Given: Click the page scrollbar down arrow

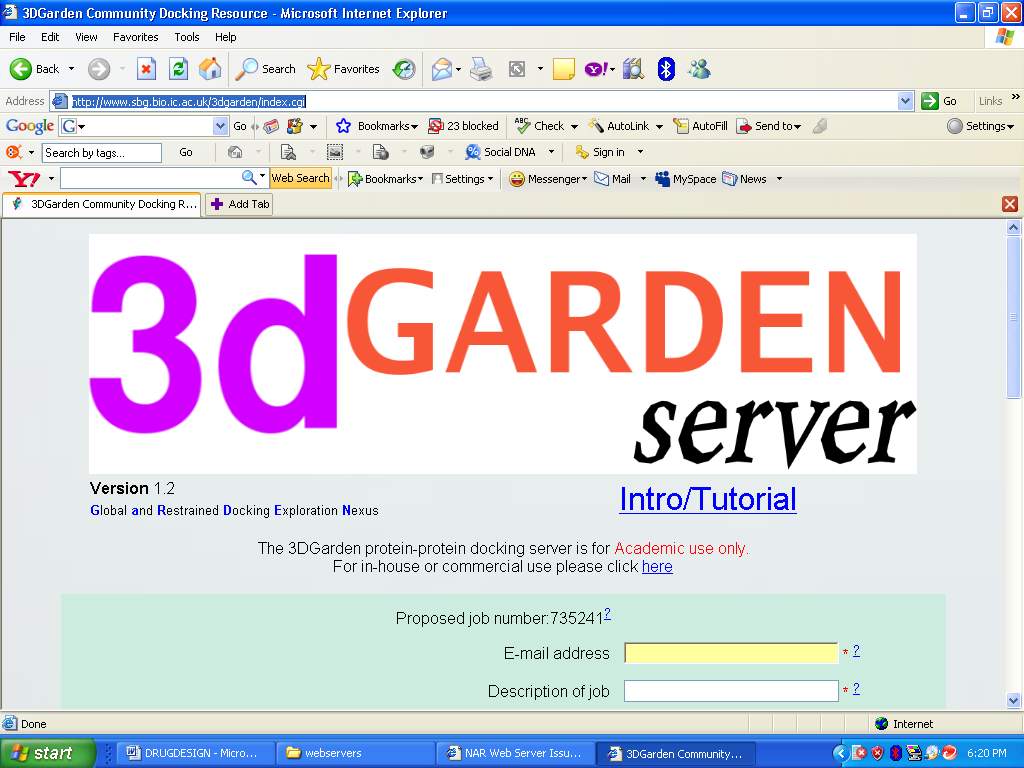Looking at the screenshot, I should (x=1013, y=701).
